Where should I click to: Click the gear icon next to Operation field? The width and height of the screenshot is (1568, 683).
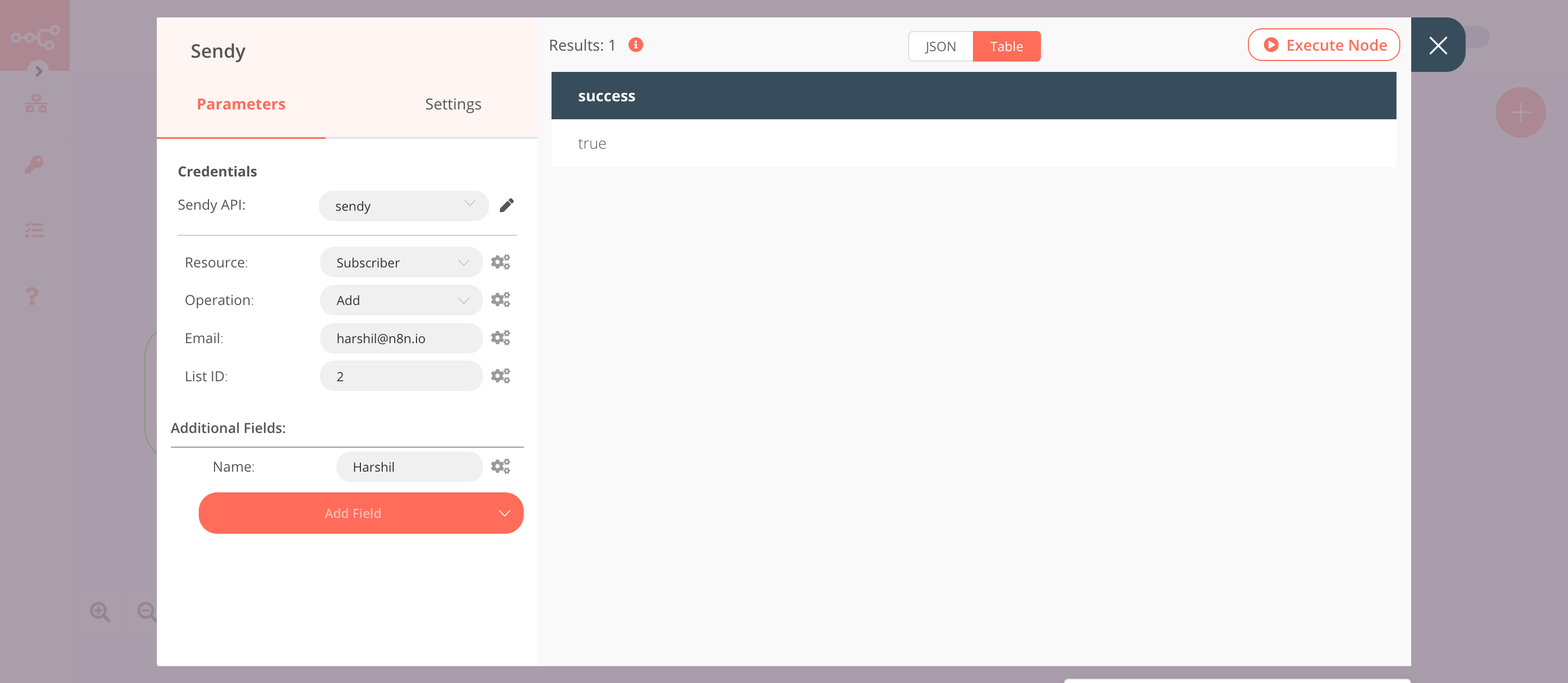(x=500, y=300)
